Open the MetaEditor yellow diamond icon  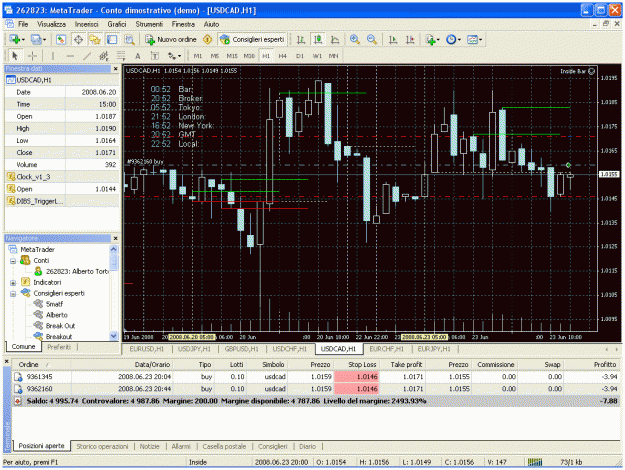207,39
